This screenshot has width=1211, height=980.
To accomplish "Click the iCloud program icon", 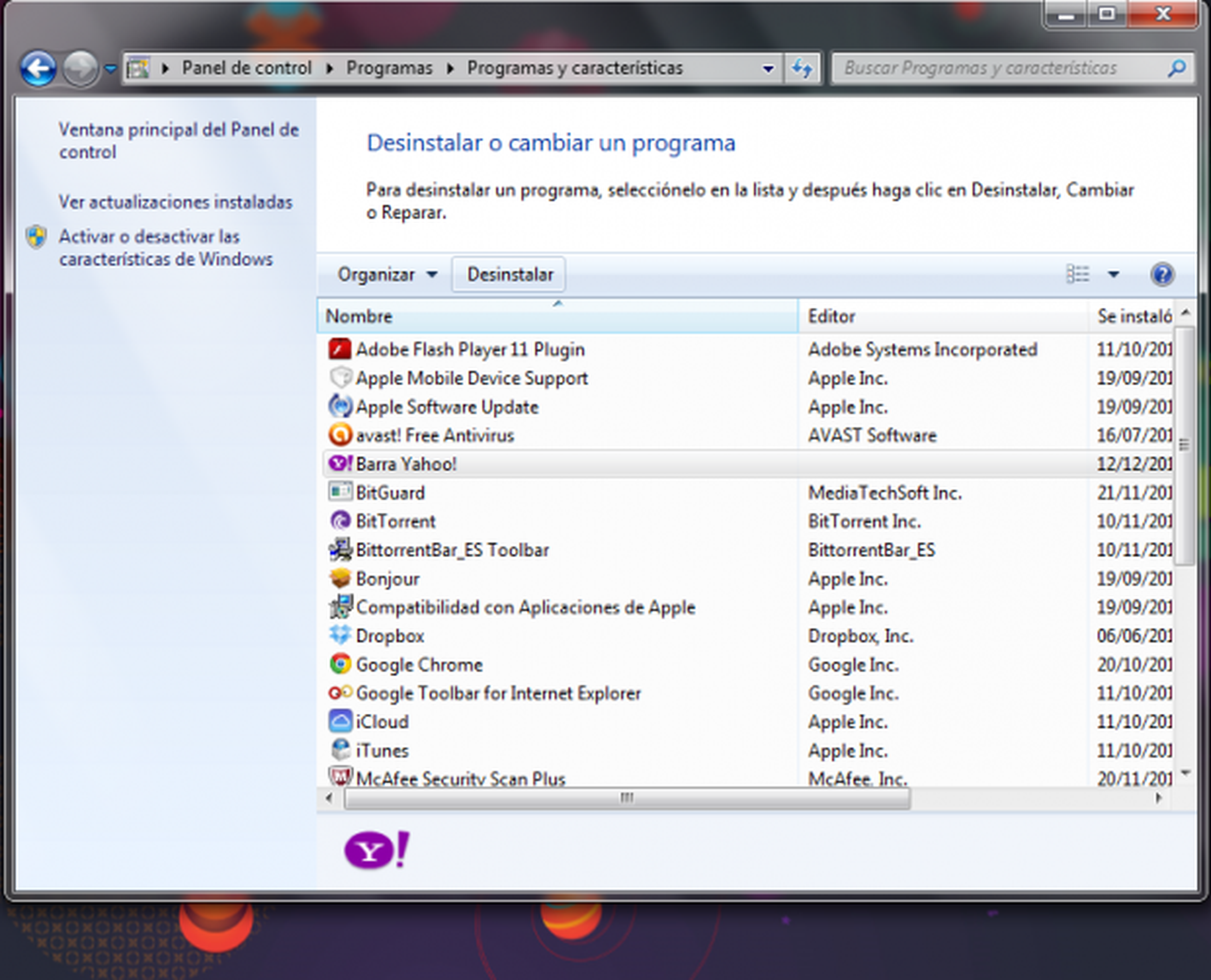I will tap(340, 722).
